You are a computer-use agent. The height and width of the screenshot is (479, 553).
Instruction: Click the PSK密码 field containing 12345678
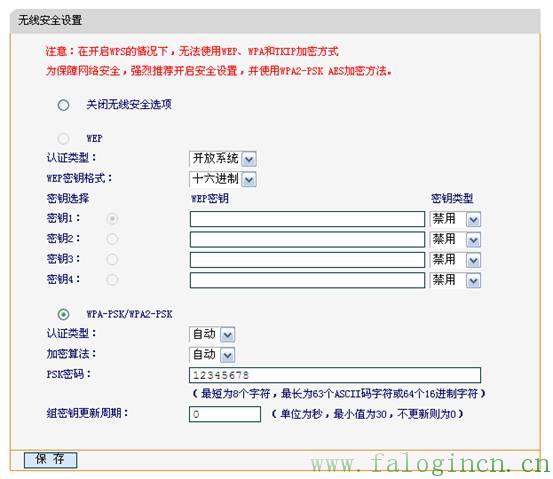(335, 375)
